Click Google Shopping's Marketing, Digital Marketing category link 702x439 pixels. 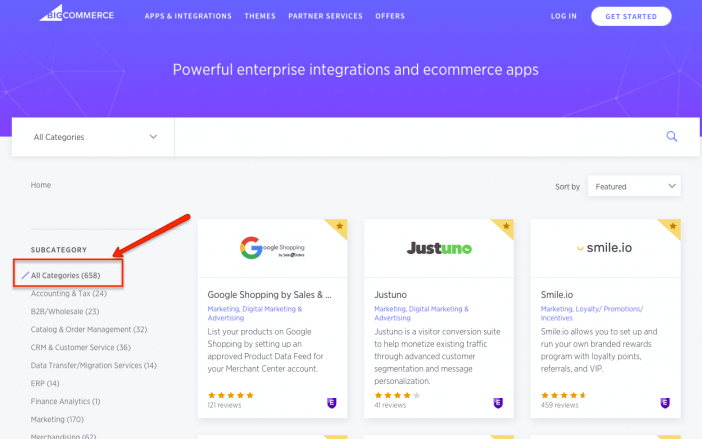point(255,313)
